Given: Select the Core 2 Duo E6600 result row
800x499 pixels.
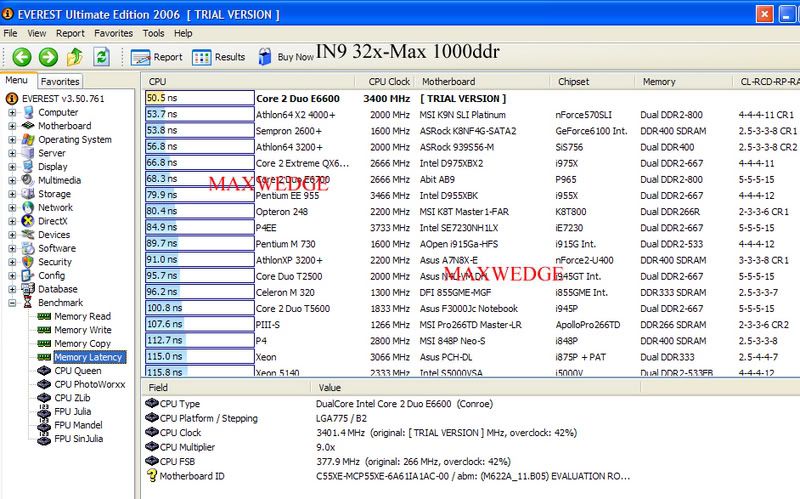Looking at the screenshot, I should tap(472, 98).
